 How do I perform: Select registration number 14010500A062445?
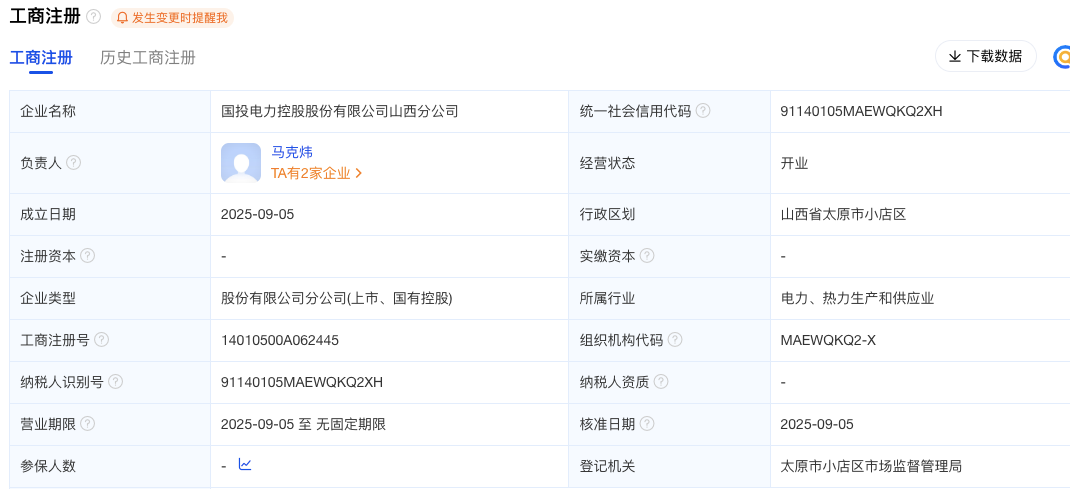tap(280, 340)
